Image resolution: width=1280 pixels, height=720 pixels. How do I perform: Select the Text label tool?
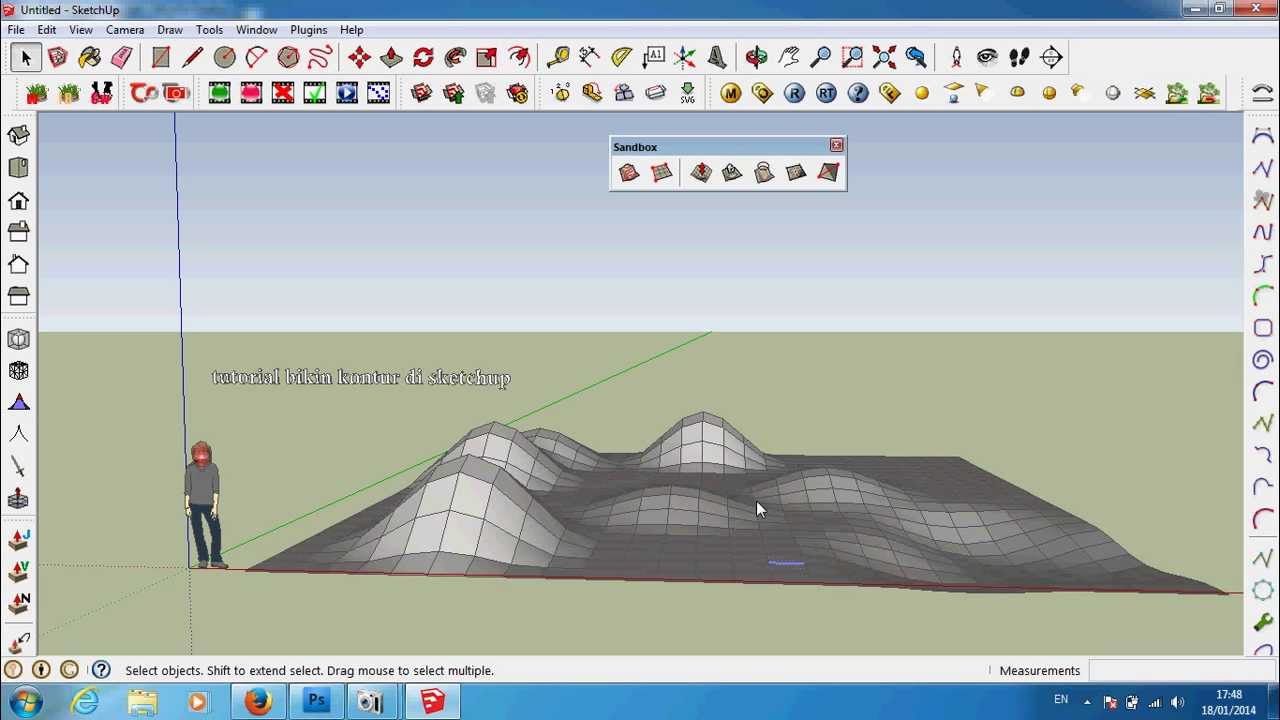(x=654, y=58)
